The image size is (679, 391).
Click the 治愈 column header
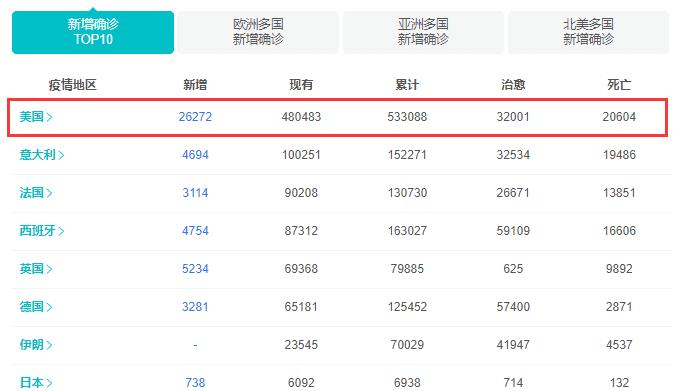pos(513,84)
